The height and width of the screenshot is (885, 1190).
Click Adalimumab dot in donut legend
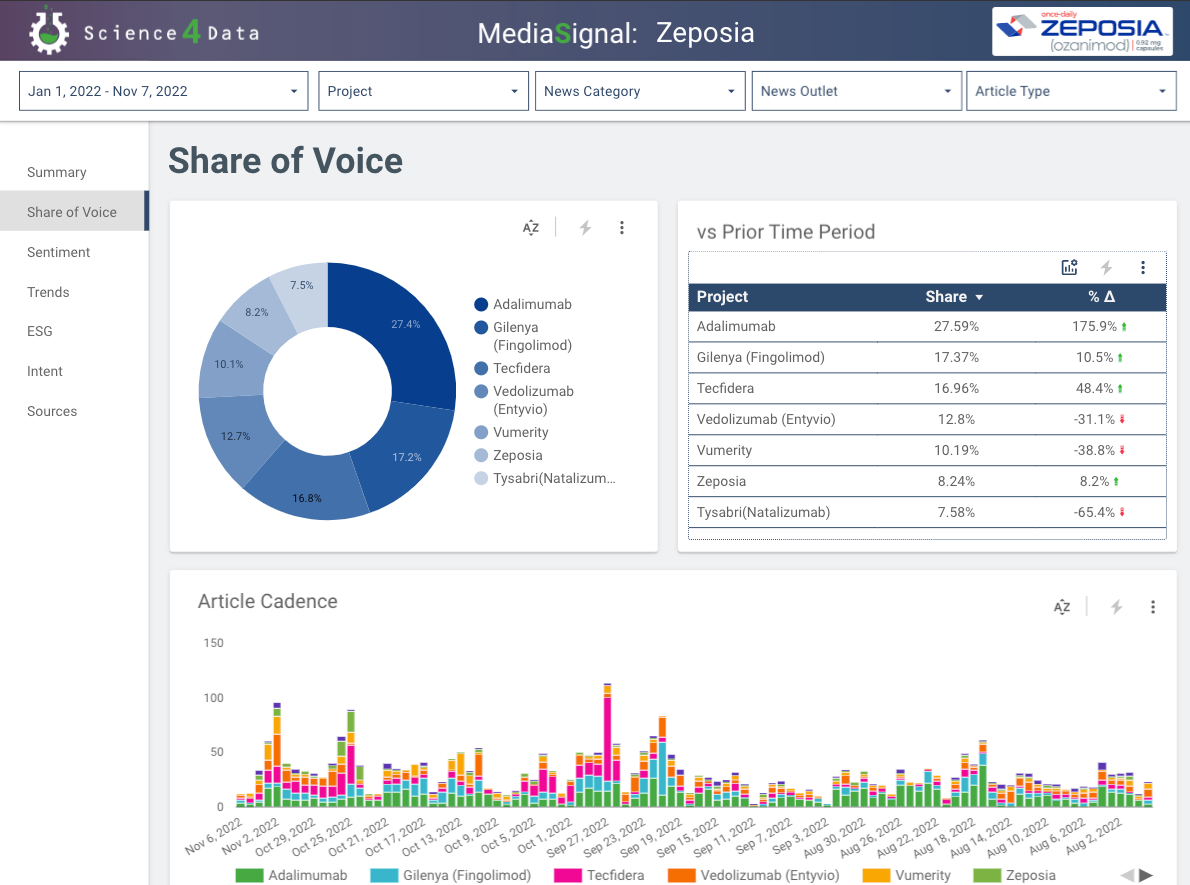click(x=480, y=304)
